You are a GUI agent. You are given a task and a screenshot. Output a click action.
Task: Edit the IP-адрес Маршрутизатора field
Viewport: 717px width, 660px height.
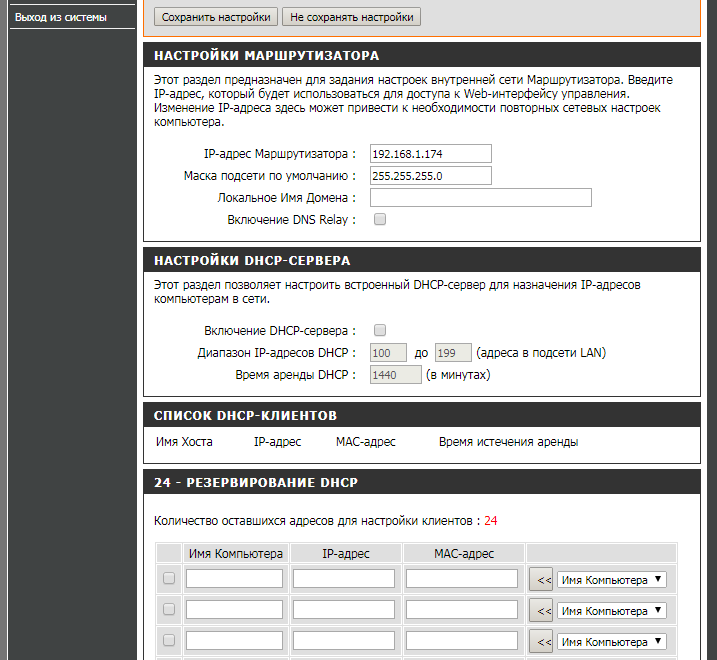430,153
